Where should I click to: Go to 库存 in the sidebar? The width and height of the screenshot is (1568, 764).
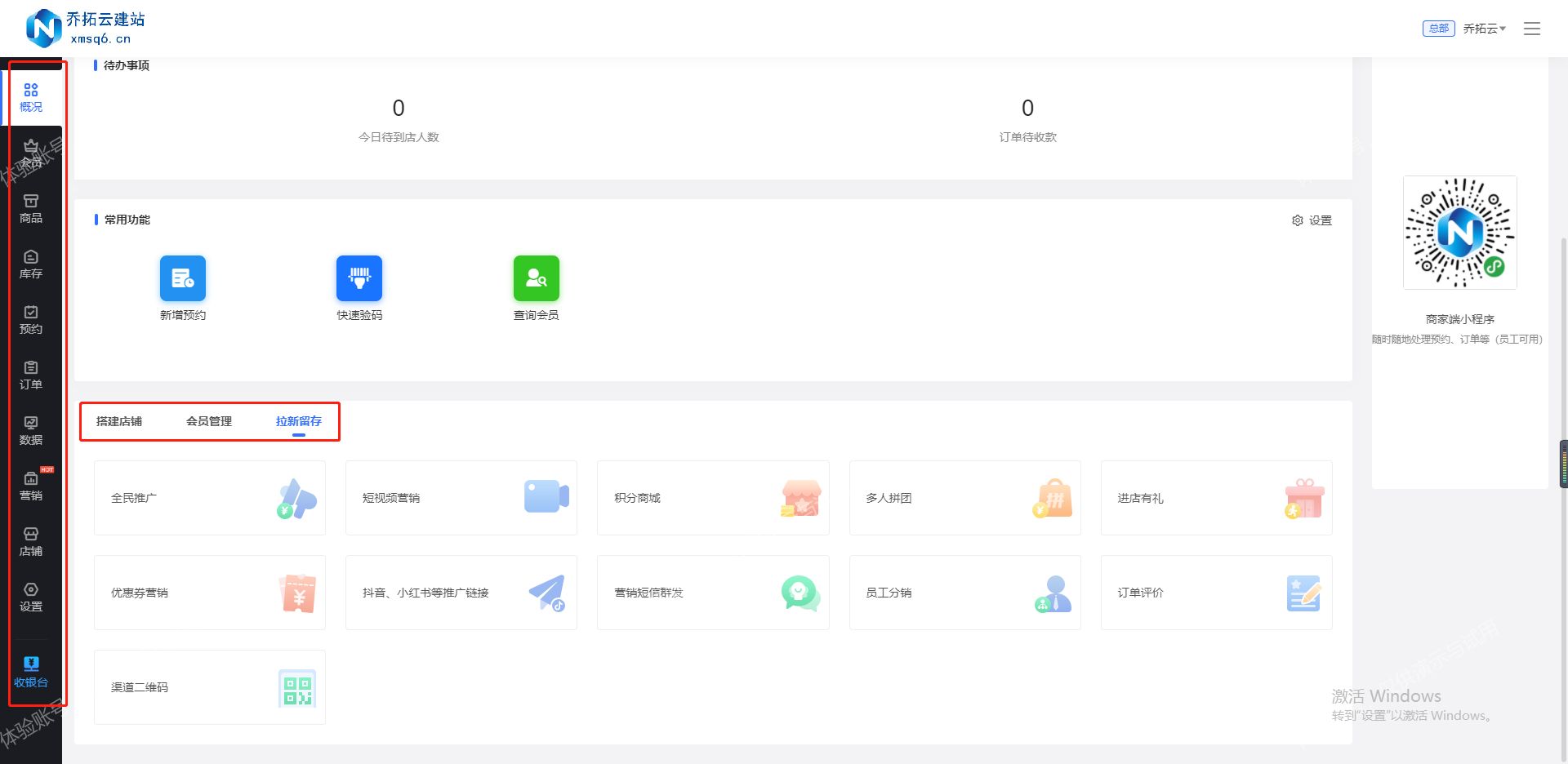click(x=31, y=264)
